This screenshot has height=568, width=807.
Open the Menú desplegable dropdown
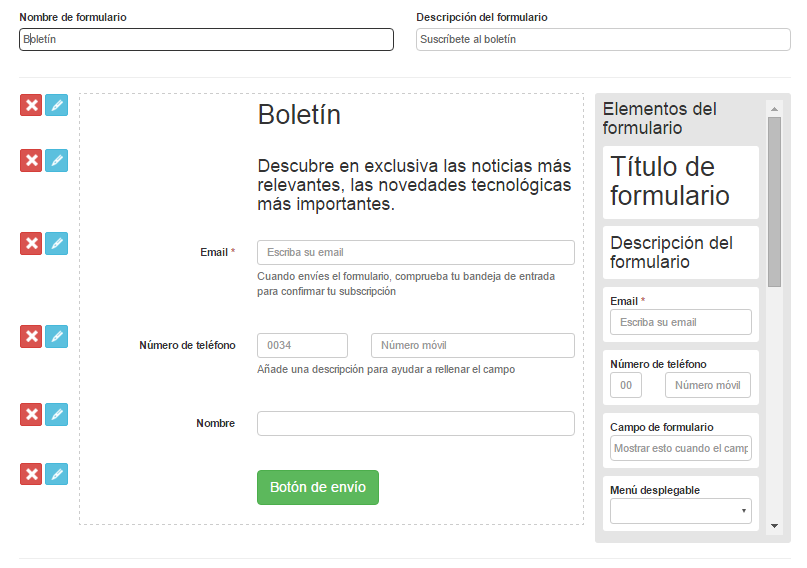tap(680, 512)
